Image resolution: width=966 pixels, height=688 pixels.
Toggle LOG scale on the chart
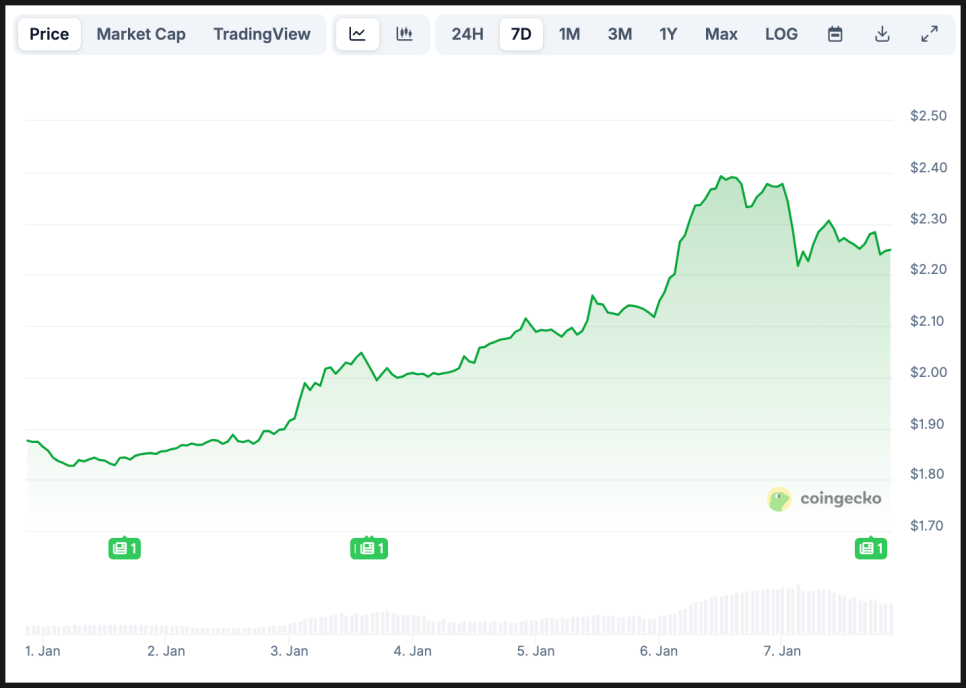point(781,34)
